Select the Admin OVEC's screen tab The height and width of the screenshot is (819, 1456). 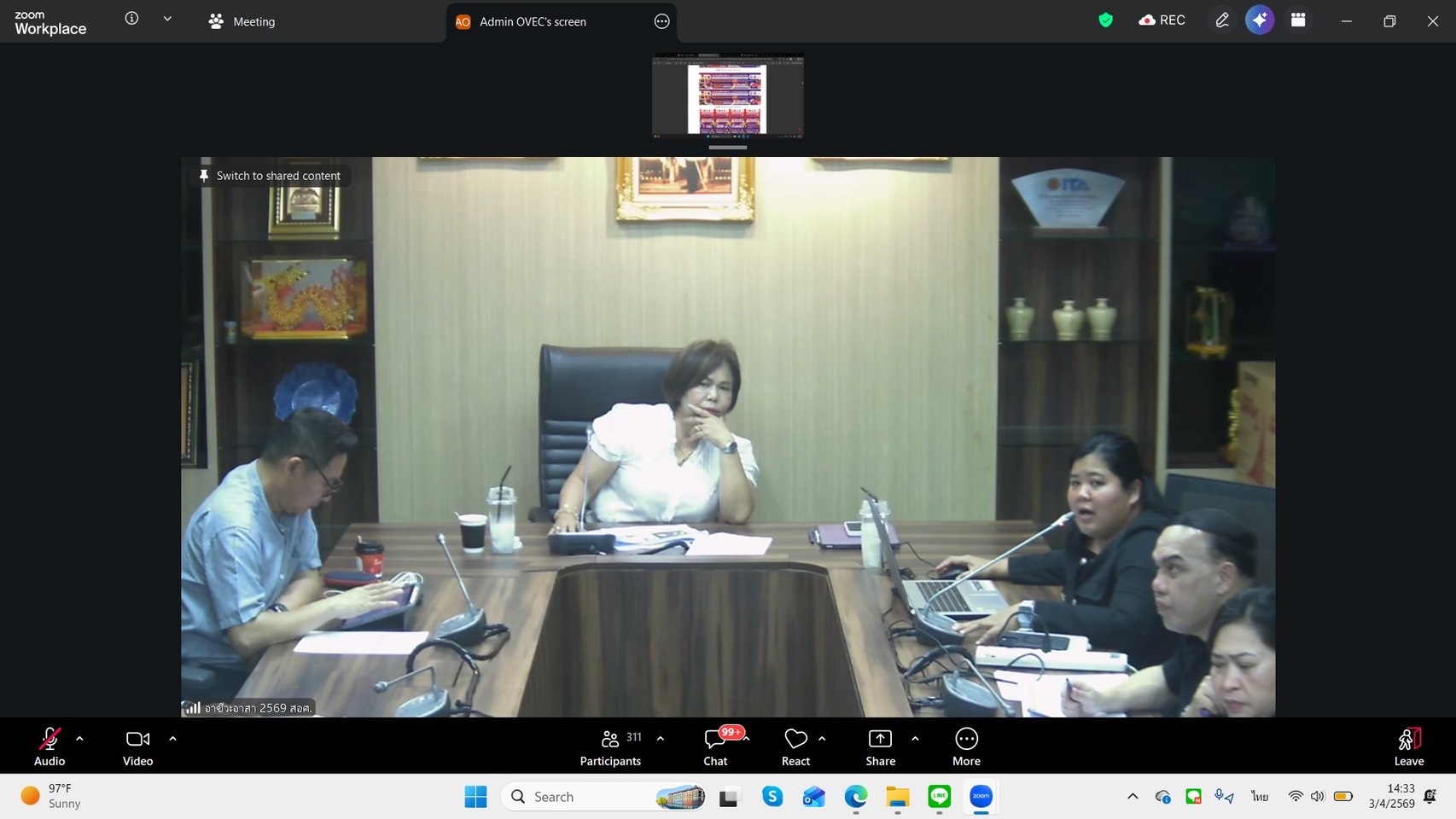point(533,21)
